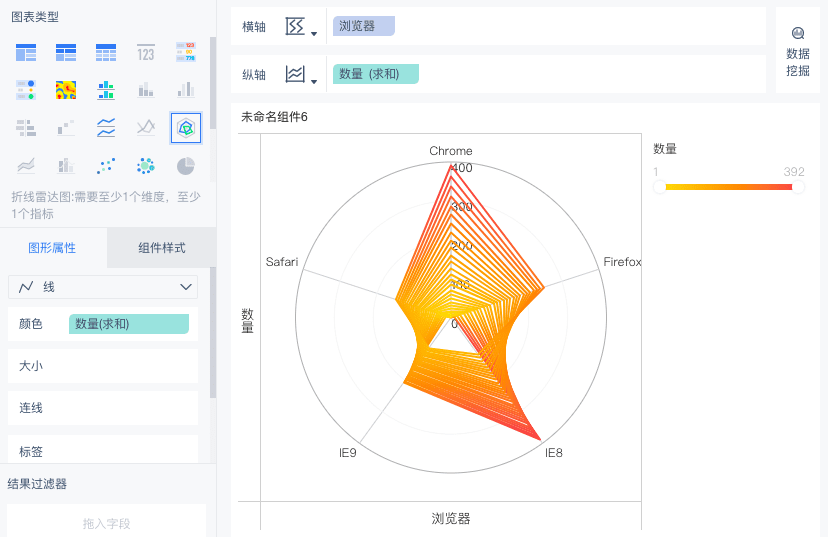Select the partitioned line chart type
Image resolution: width=828 pixels, height=537 pixels.
coord(106,128)
